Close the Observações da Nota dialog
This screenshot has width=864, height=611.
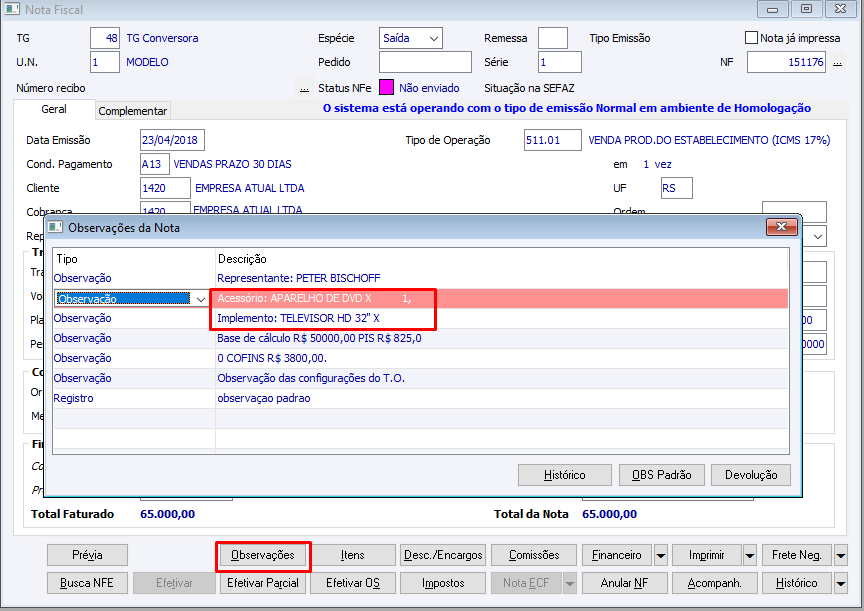[x=781, y=227]
